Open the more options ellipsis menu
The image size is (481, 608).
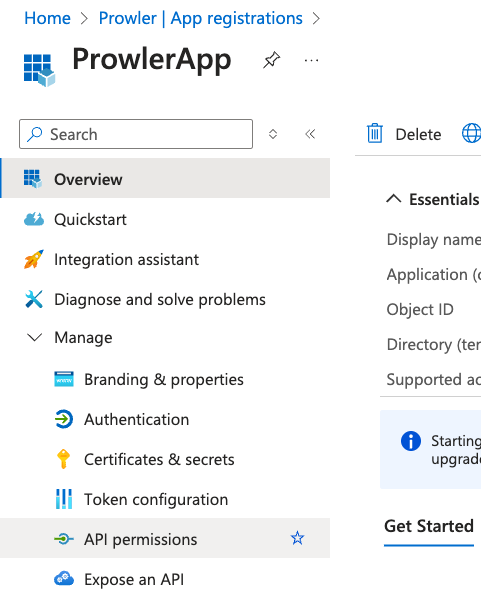pos(311,60)
